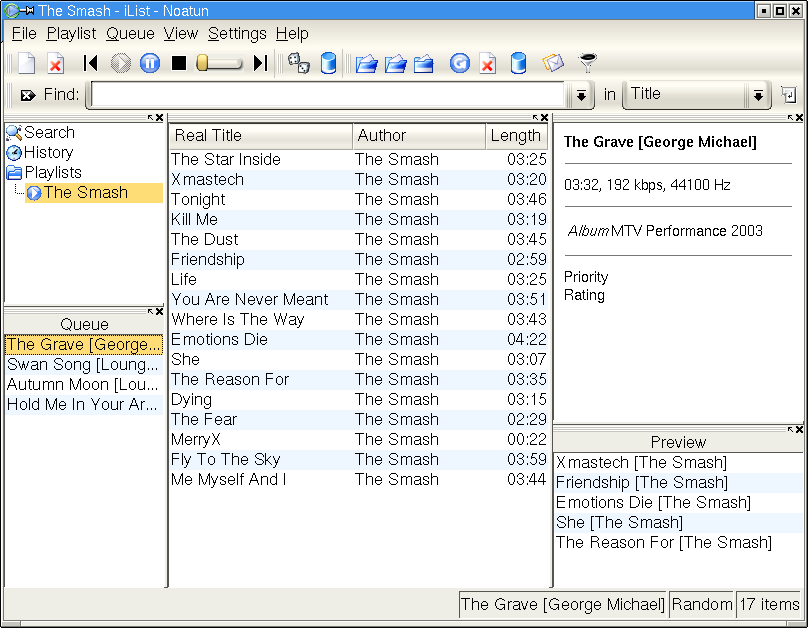Close the track info panel
The image size is (808, 628).
point(799,118)
